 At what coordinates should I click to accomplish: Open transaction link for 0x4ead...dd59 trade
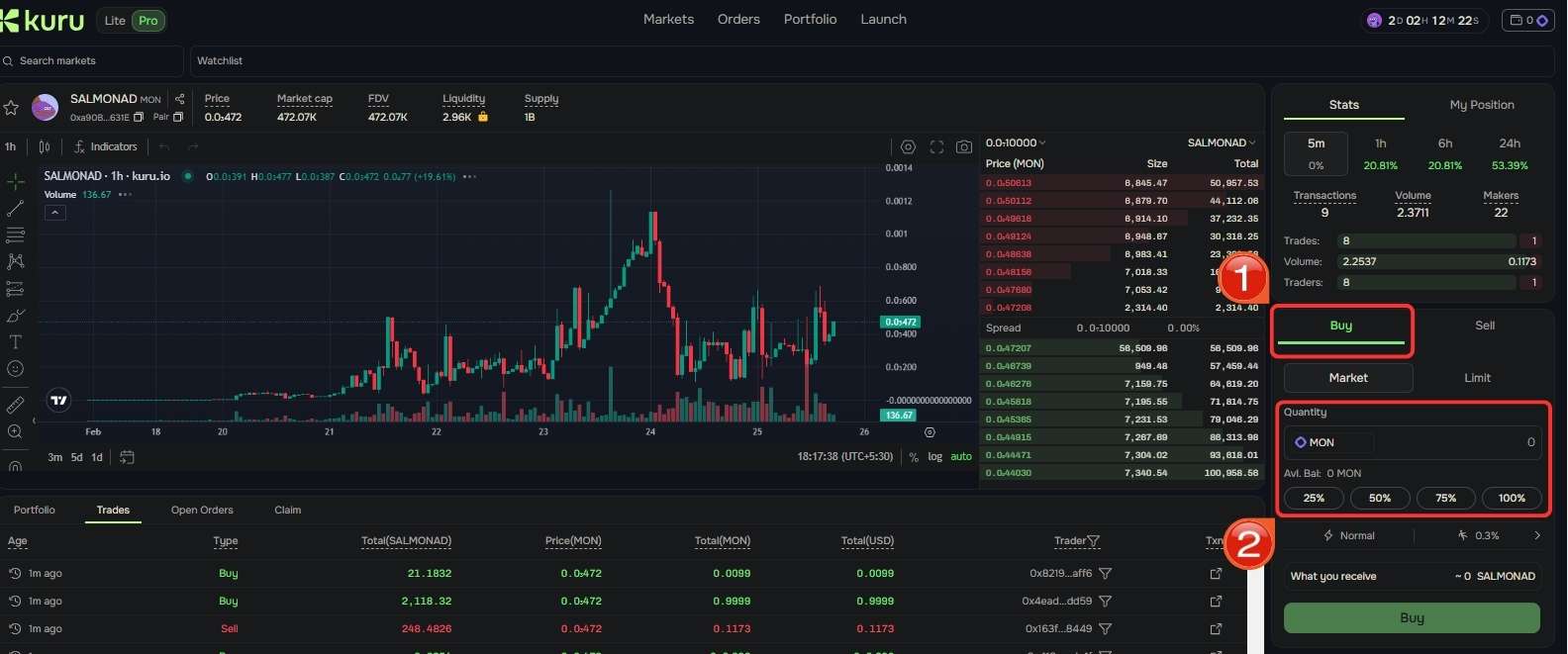tap(1216, 601)
